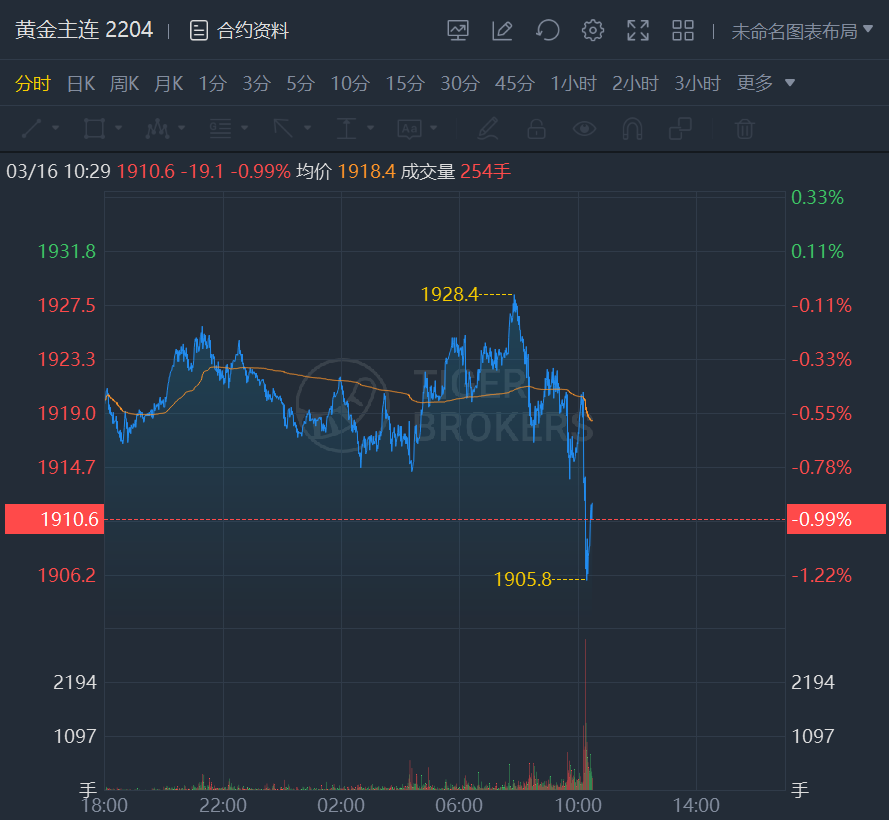
Task: Click the refresh chart icon
Action: click(x=547, y=31)
